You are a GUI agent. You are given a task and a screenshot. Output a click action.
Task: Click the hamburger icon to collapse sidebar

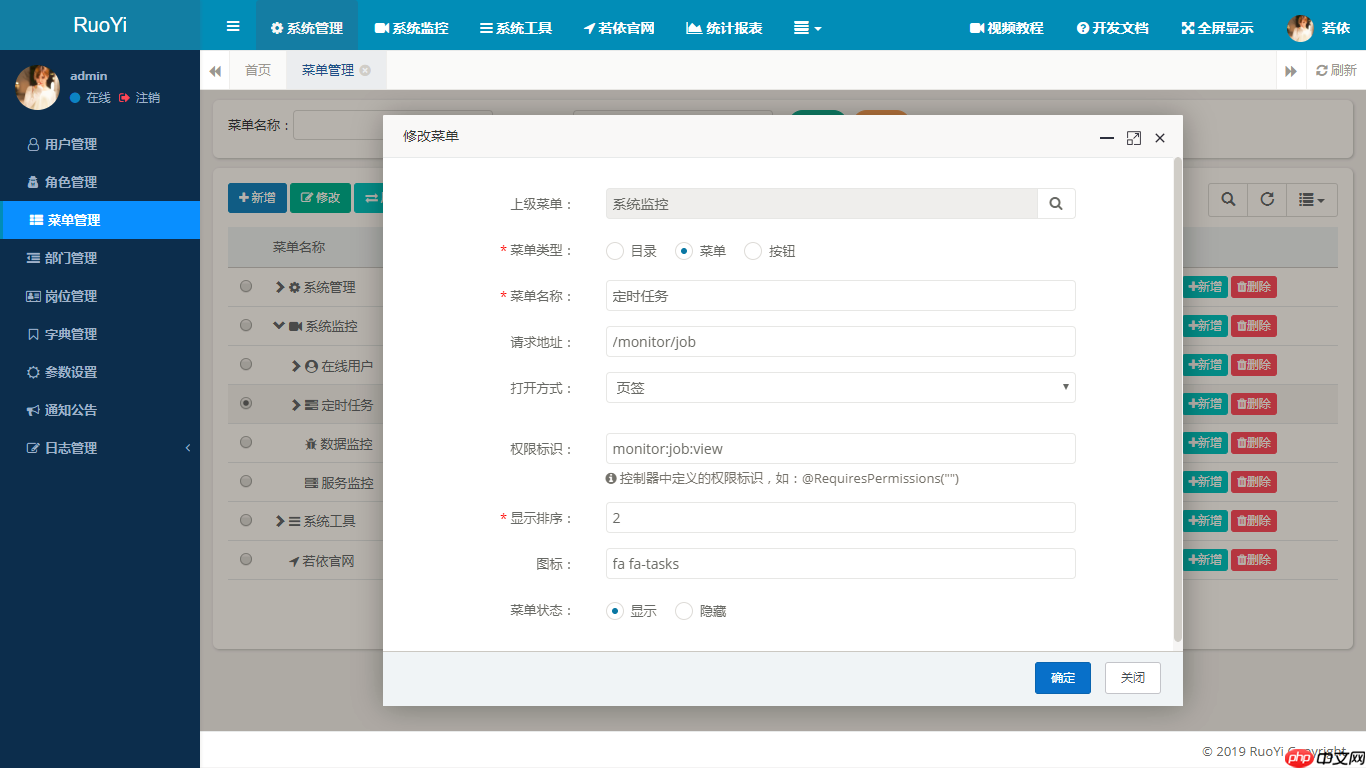[x=232, y=26]
